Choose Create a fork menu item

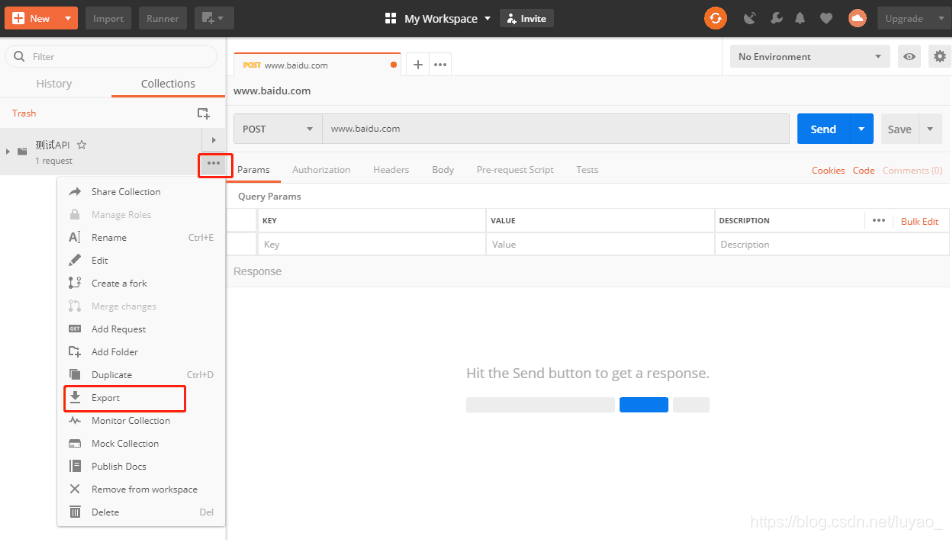click(x=141, y=284)
